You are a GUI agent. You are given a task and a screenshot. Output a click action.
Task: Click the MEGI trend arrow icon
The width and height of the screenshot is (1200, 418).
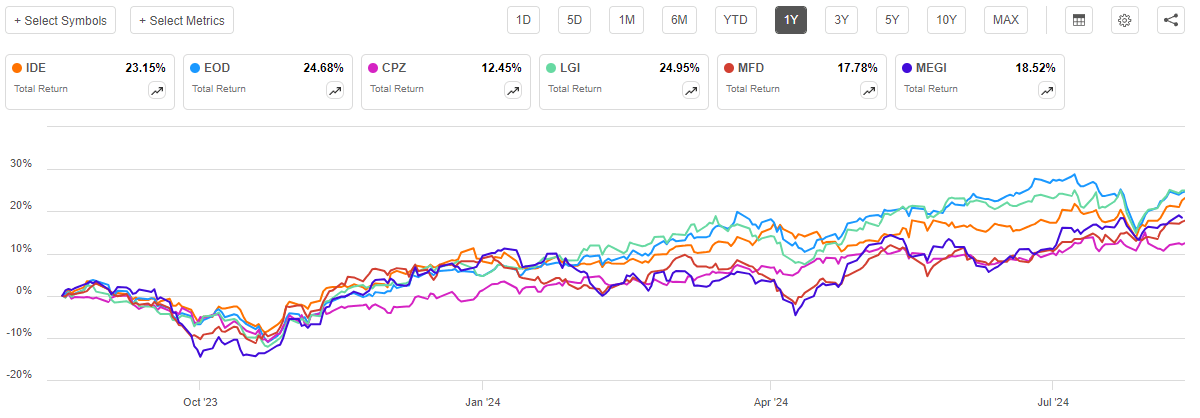[x=1047, y=90]
